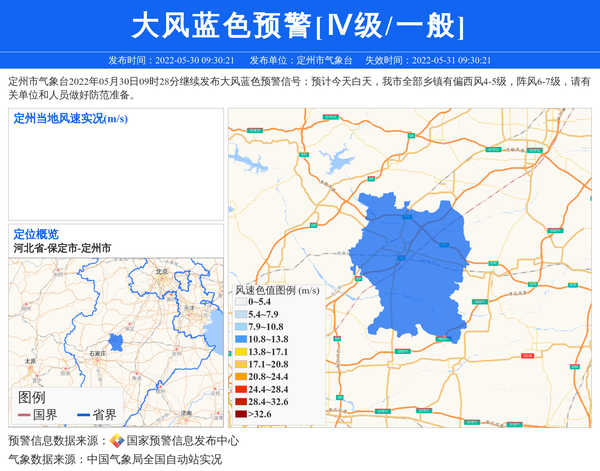Pick the 7.9~10.8 legend color swatch
This screenshot has height=471, width=600.
[x=241, y=327]
